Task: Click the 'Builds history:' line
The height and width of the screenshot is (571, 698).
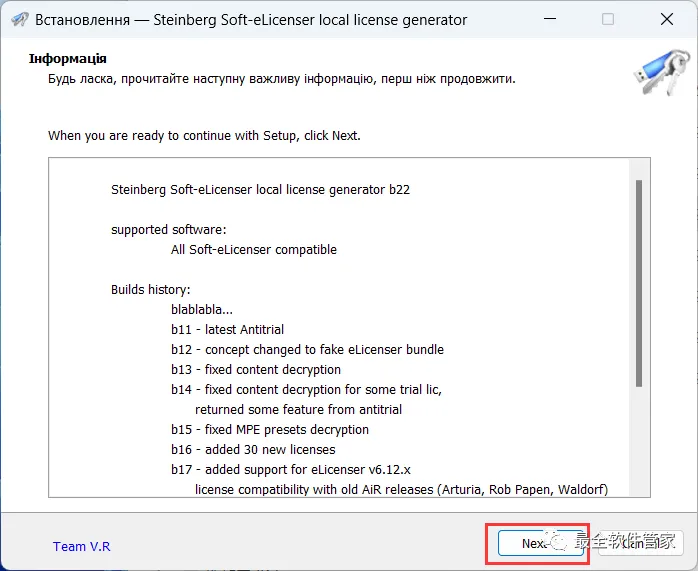Action: coord(150,290)
